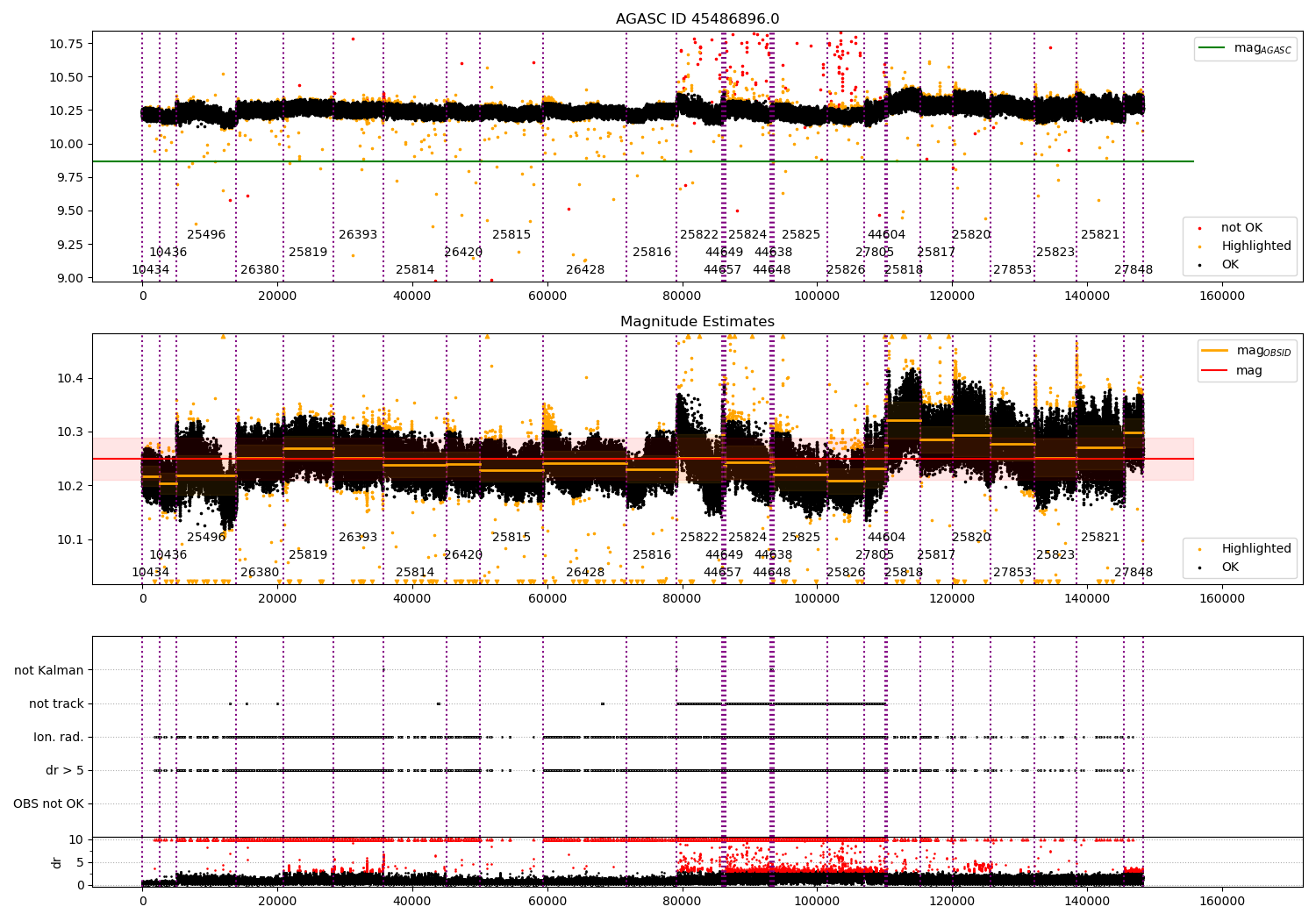1316x921 pixels.
Task: Click OBSID label 27848 in the top plot
Action: click(x=1134, y=270)
